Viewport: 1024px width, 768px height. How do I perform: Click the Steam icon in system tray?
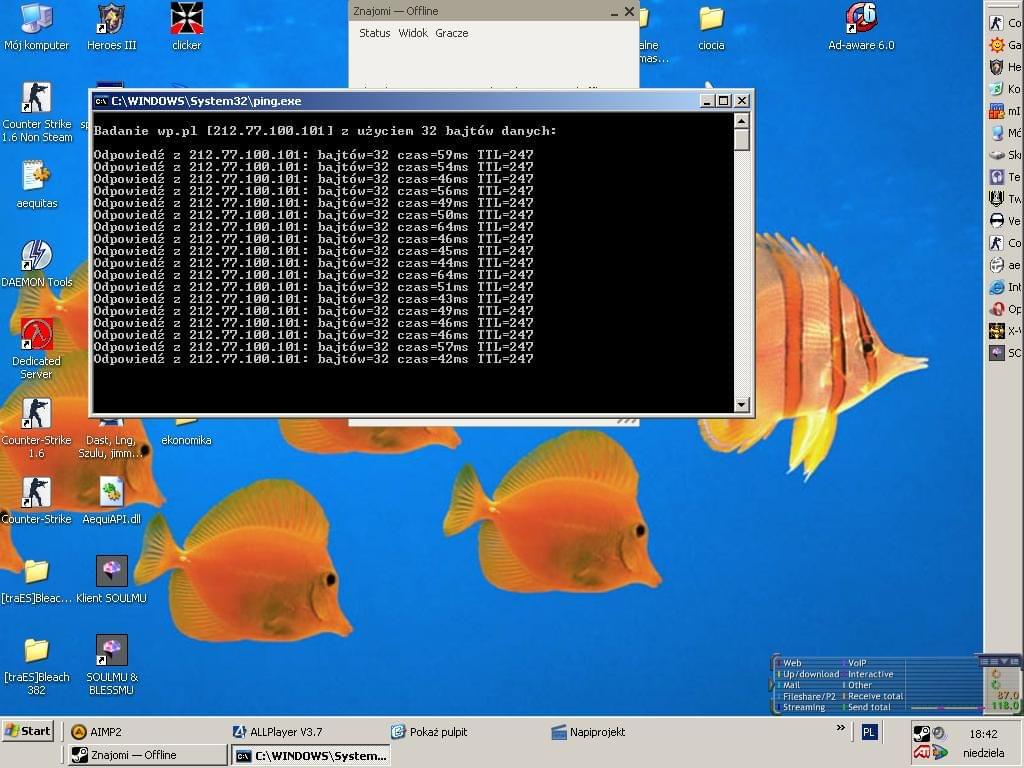coord(921,733)
